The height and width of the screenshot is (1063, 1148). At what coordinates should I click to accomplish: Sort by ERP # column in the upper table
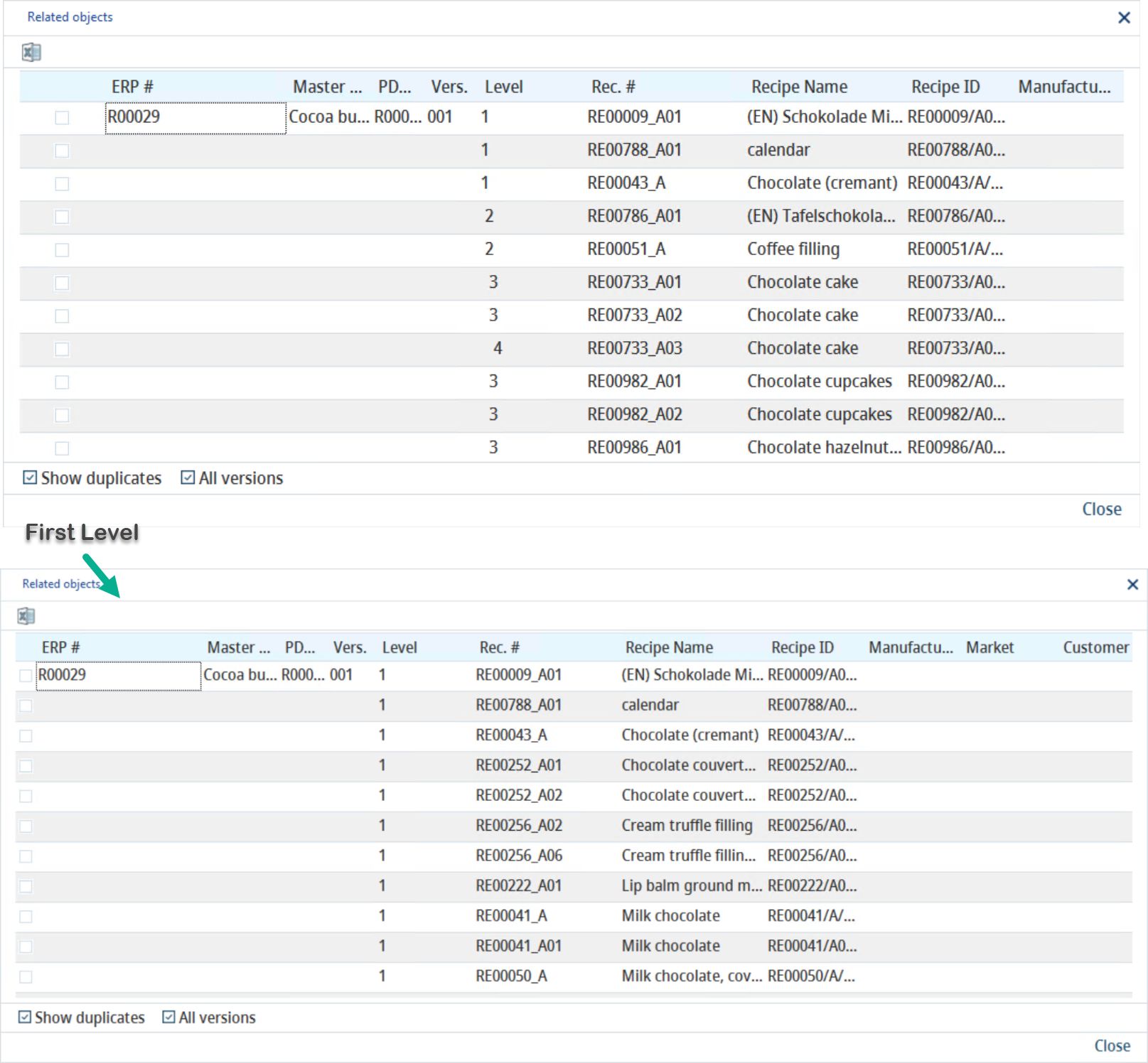click(x=132, y=87)
